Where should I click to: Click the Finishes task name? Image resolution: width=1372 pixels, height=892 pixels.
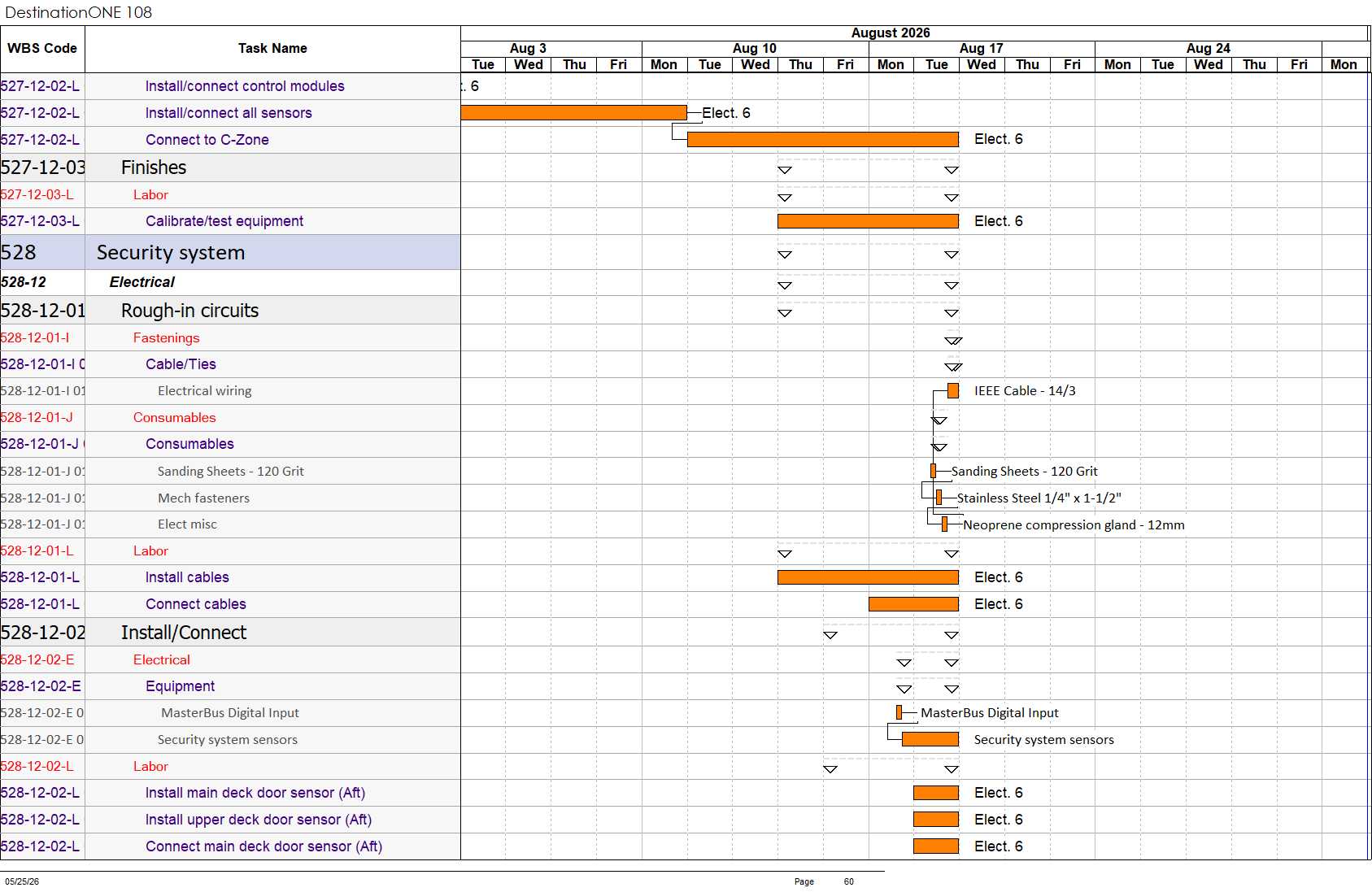154,168
